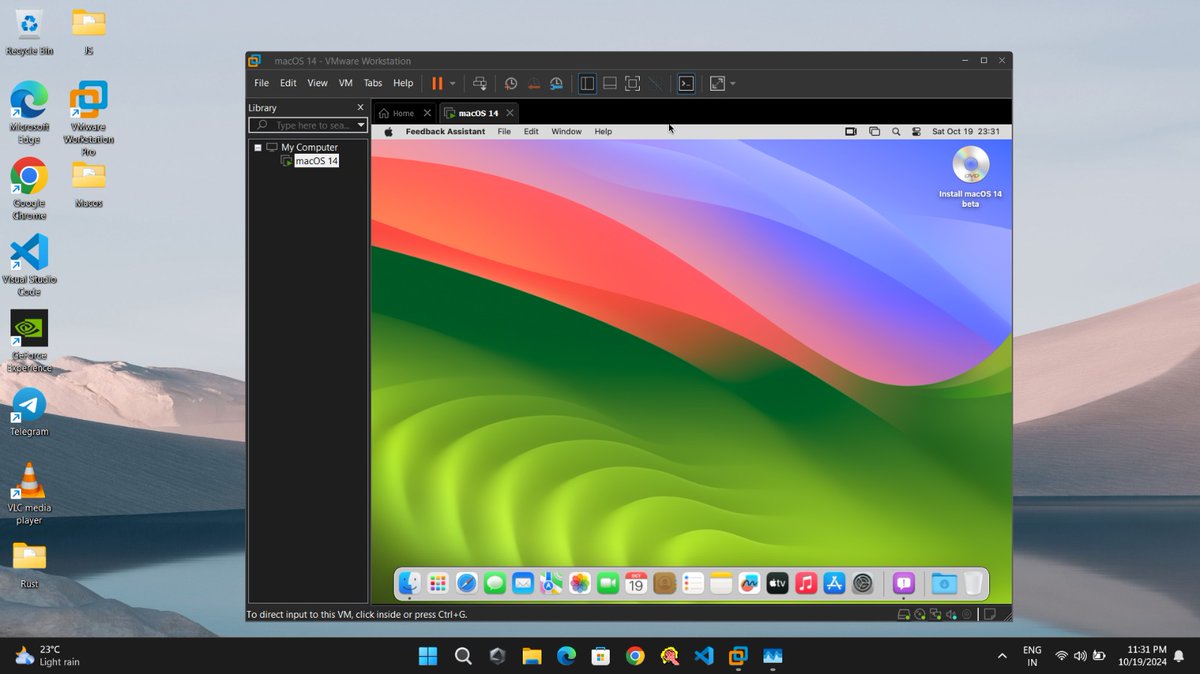The width and height of the screenshot is (1200, 674).
Task: Close the Library panel
Action: coord(360,107)
